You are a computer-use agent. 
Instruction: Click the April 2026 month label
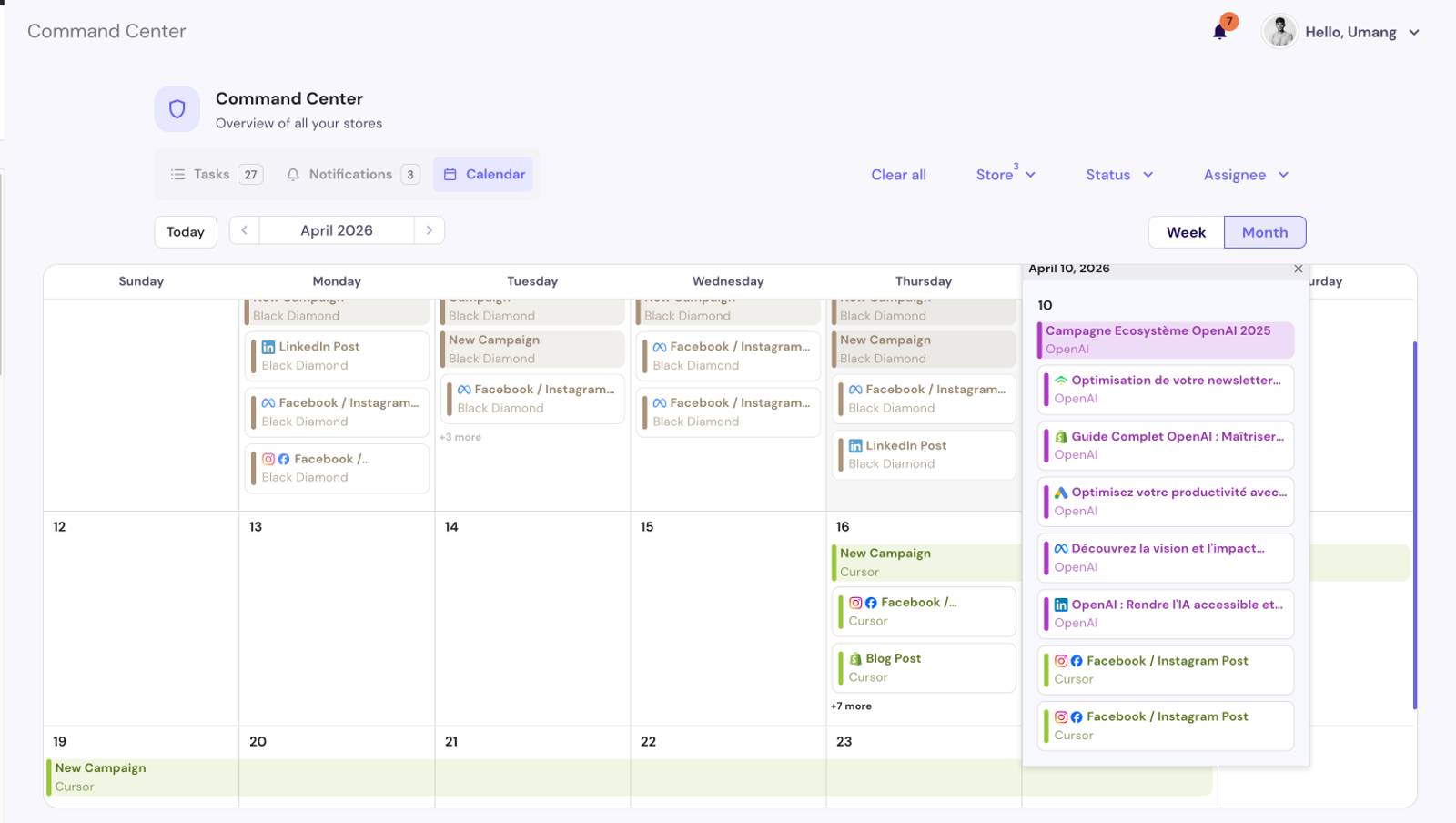(337, 230)
